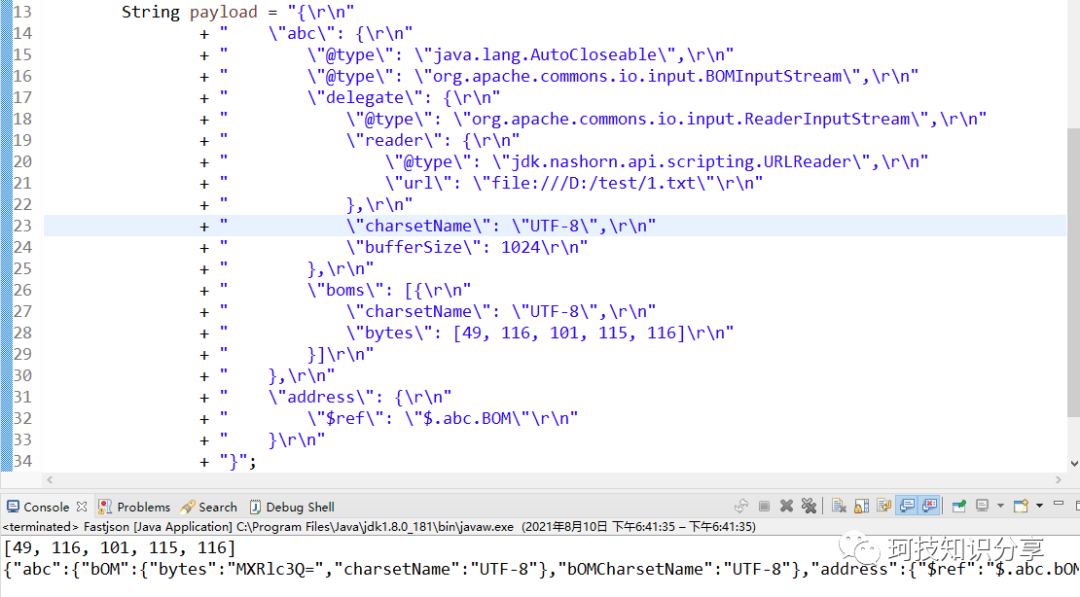Viewport: 1080px width, 597px height.
Task: Click the '$.abc.BOM' reference on line 32
Action: point(467,419)
